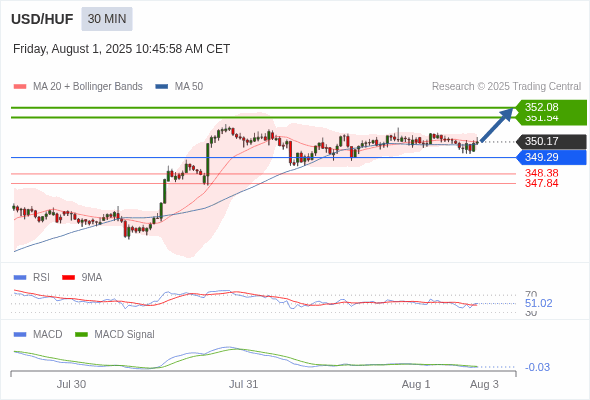Click the 'MA 20 + Bollinger Bands' legend label
Screen dimensions: 590x400
tap(88, 87)
